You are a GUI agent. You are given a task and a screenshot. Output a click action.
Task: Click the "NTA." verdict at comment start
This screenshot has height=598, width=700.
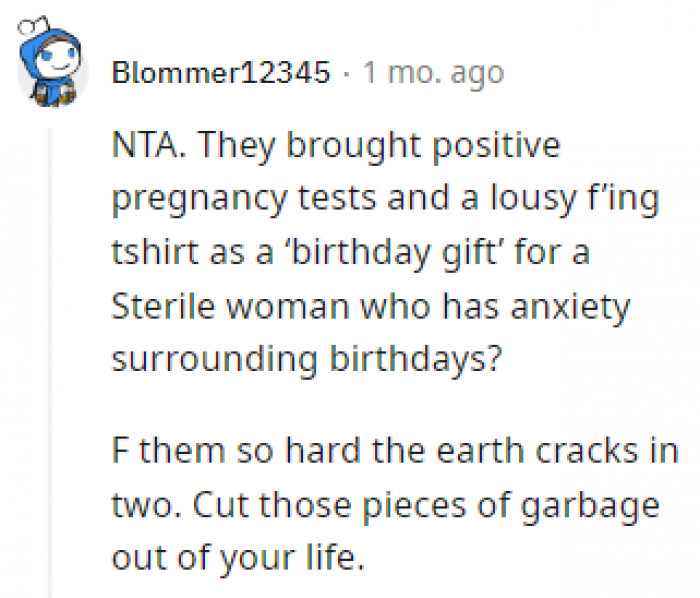142,146
